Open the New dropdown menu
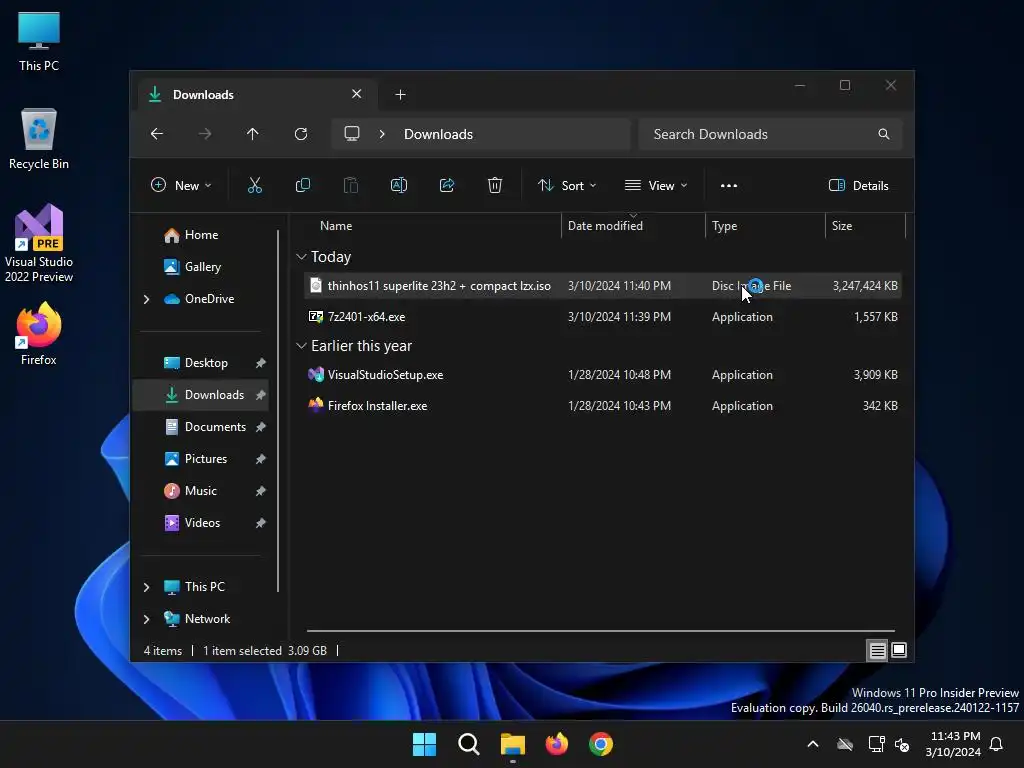Screen dimensions: 1024x768 coord(181,185)
